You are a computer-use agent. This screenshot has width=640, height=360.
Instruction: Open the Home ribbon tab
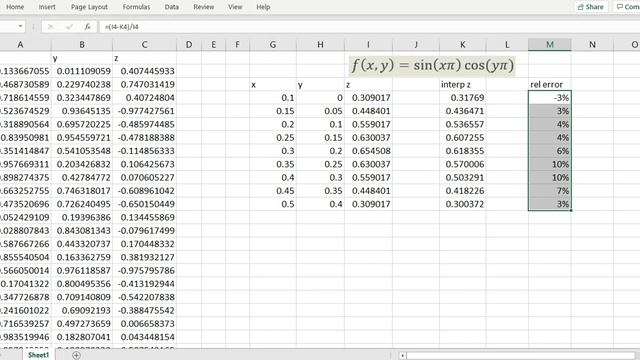(15, 7)
